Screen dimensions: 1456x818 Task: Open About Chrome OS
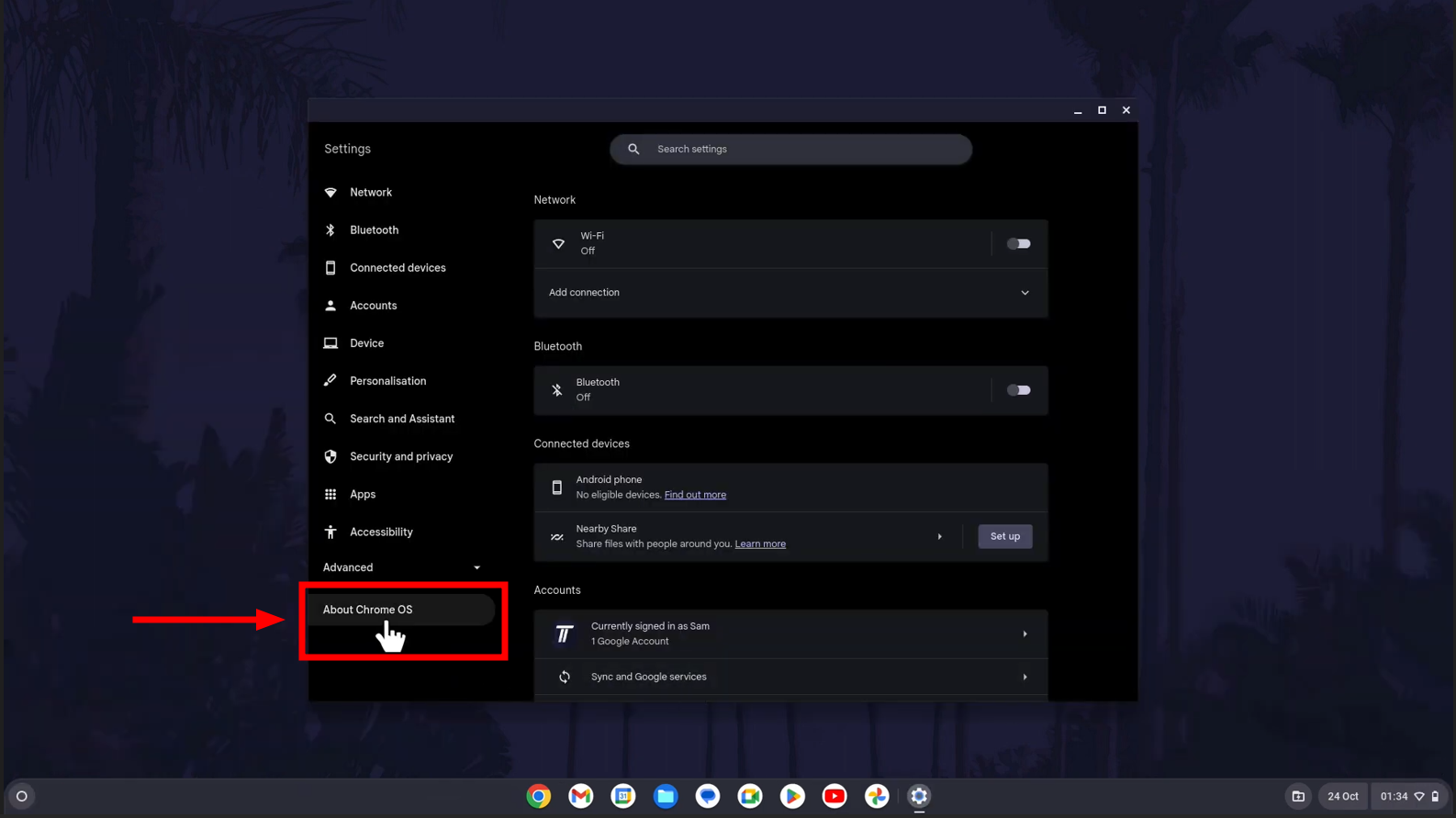pos(401,610)
